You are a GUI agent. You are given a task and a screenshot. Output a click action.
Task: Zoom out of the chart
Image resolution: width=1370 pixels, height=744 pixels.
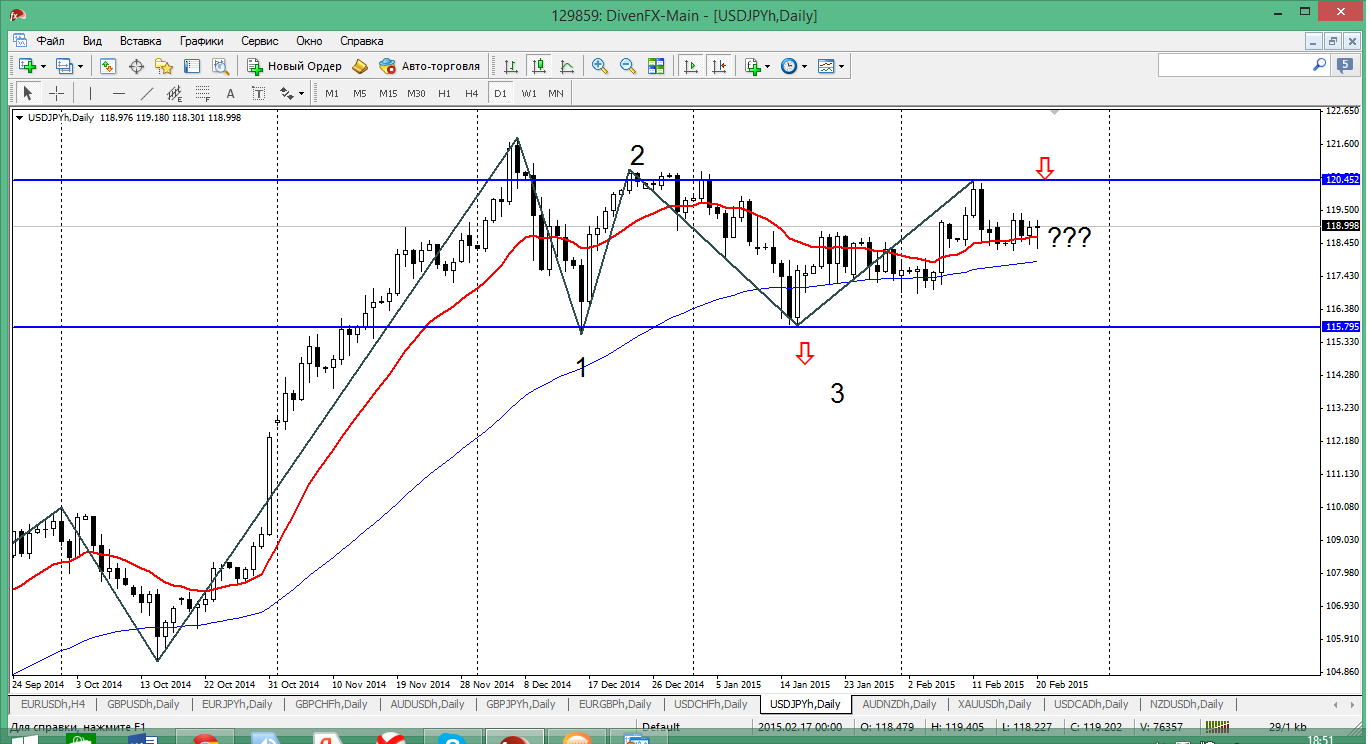(628, 66)
